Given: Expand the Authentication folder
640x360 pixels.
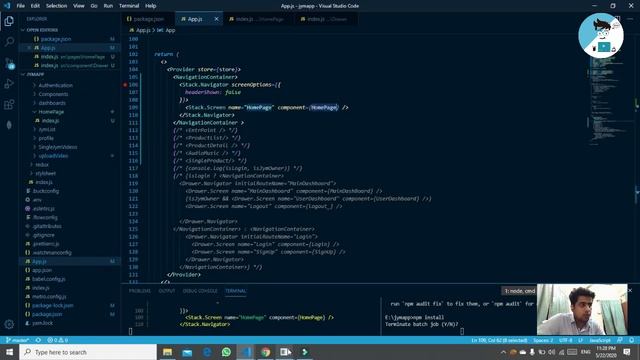Looking at the screenshot, I should [55, 85].
